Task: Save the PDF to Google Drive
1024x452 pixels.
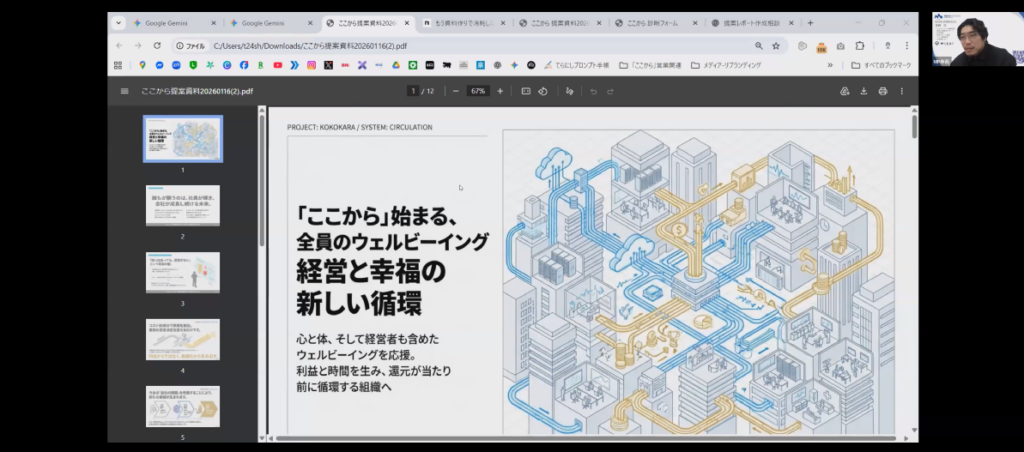Action: coord(845,91)
